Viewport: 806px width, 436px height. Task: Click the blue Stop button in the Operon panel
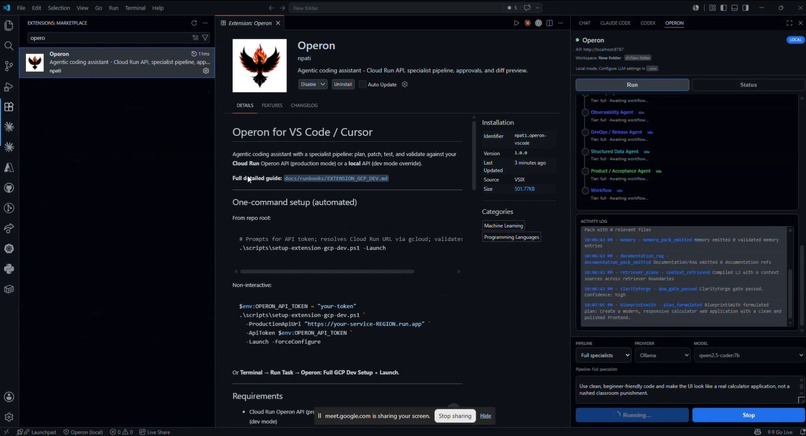[748, 415]
